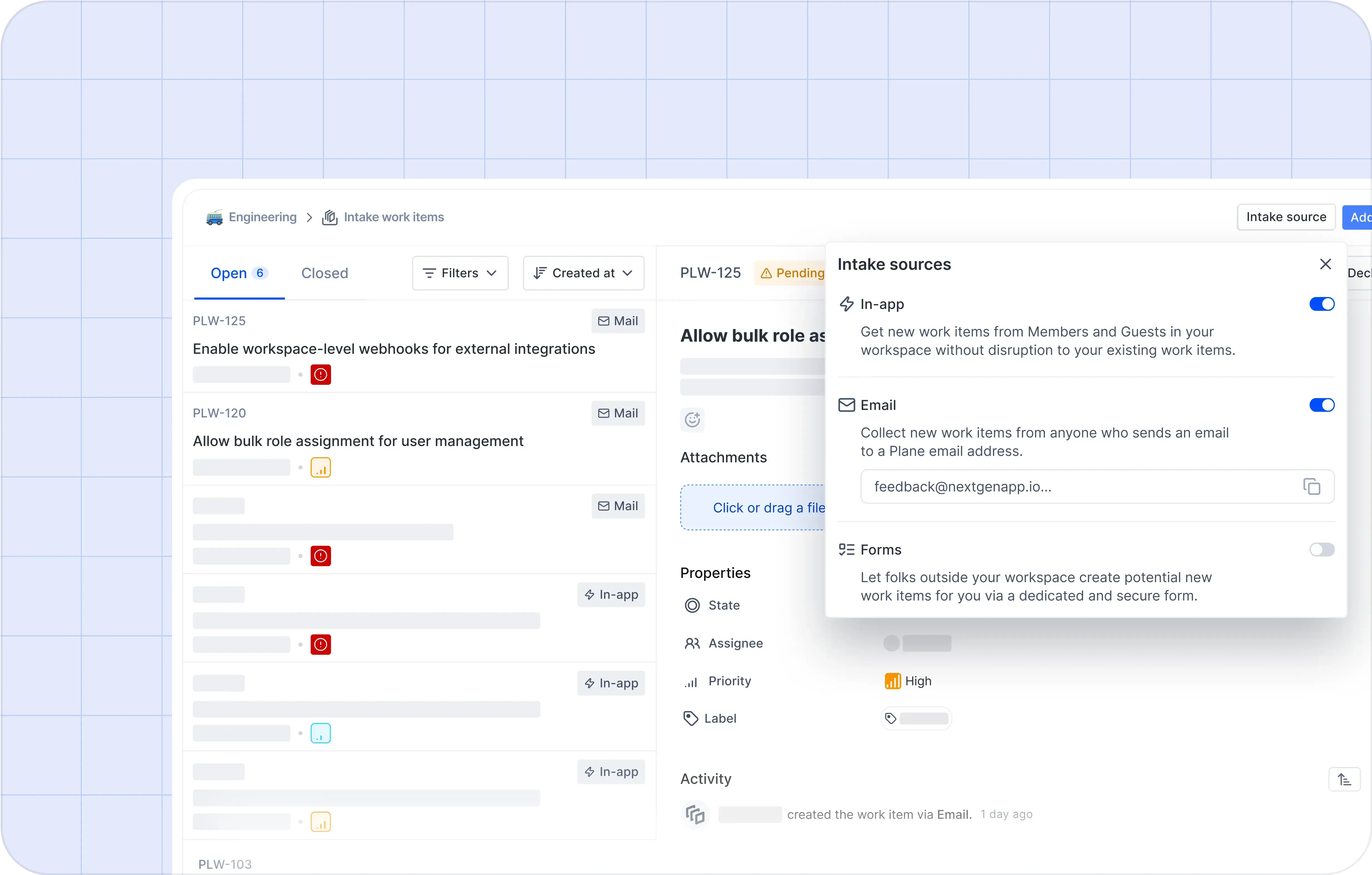Click the orange priority icon on PLW-120
This screenshot has height=875, width=1372.
[321, 468]
